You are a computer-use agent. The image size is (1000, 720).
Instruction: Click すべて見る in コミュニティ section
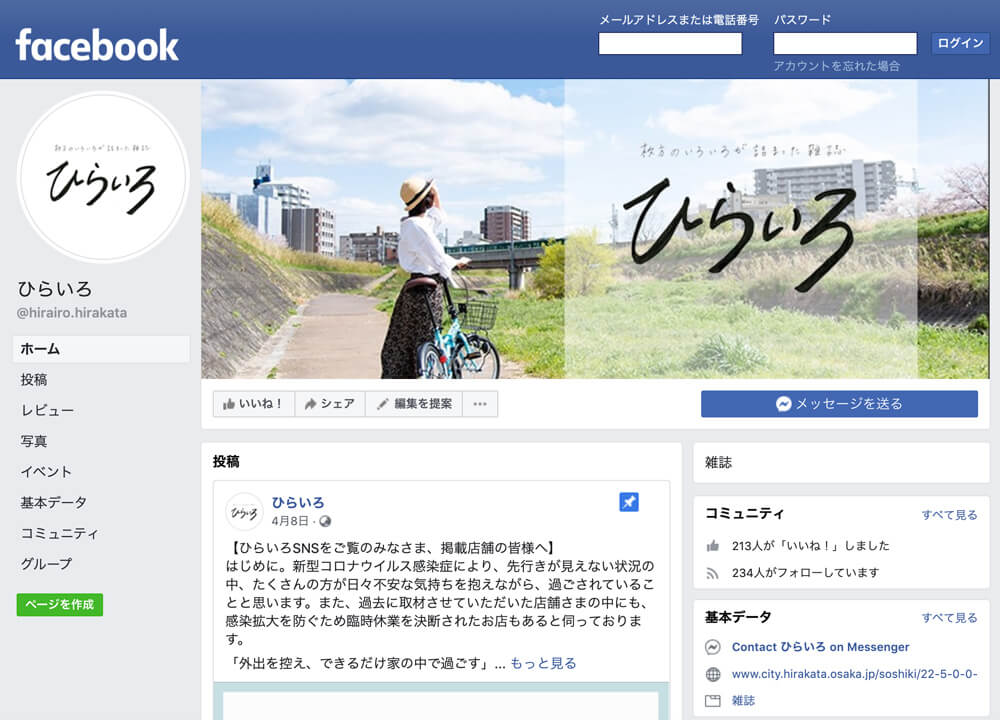[949, 515]
